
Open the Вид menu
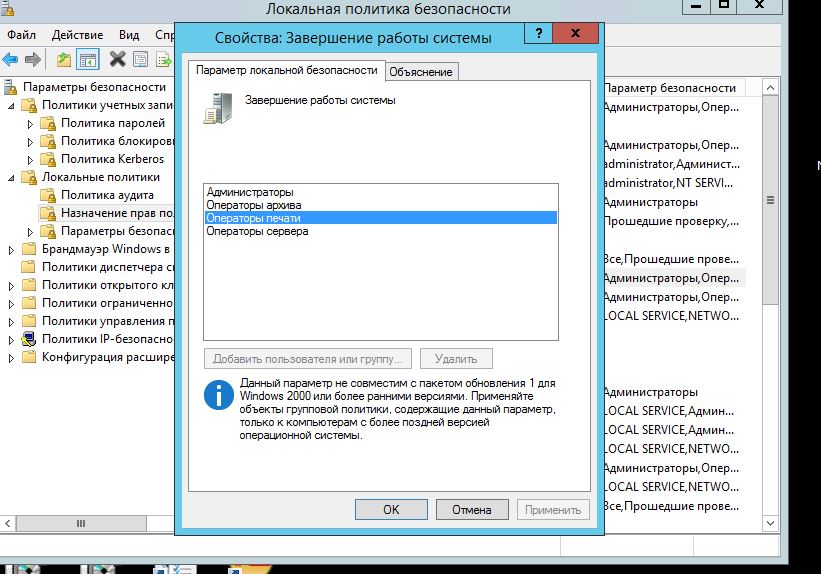click(129, 35)
